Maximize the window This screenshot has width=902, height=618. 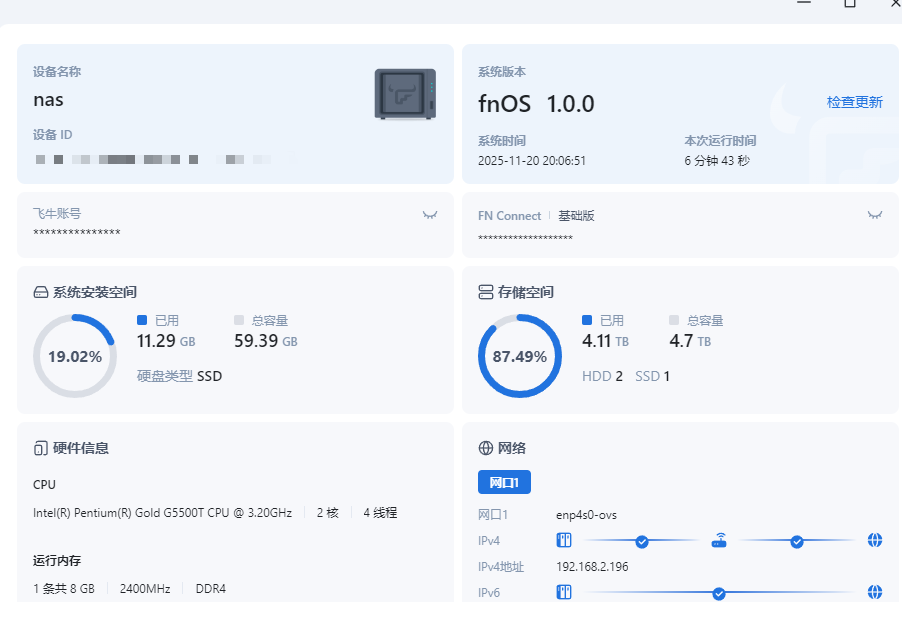(x=850, y=3)
